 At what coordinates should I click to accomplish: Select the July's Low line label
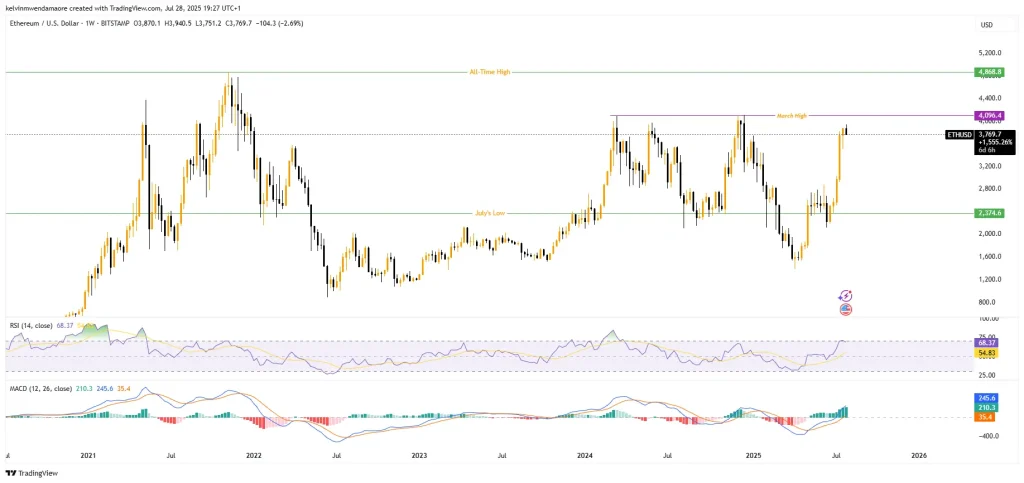click(489, 213)
